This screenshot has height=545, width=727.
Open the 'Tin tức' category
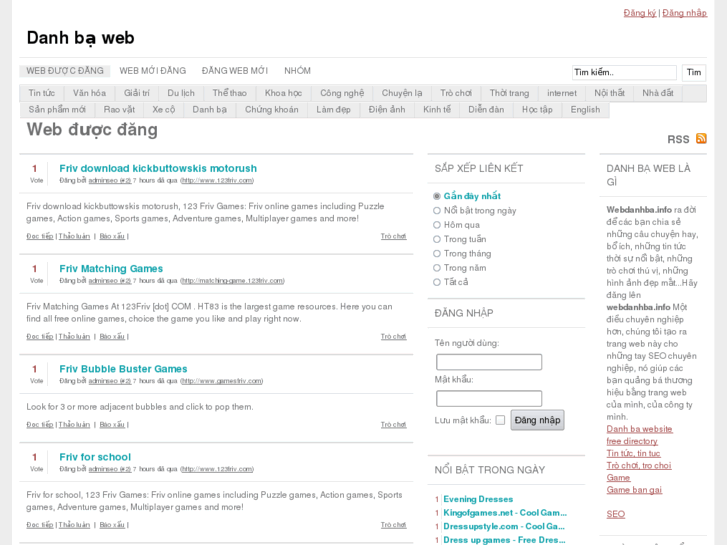tap(42, 93)
